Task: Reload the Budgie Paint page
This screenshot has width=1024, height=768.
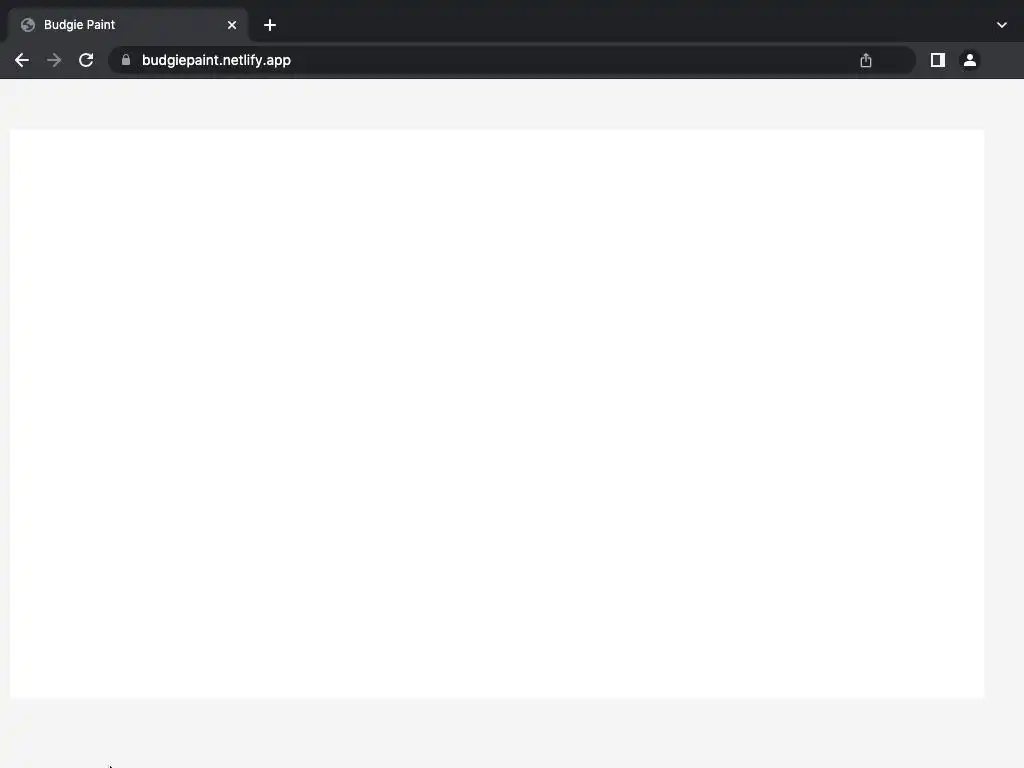Action: coord(86,60)
